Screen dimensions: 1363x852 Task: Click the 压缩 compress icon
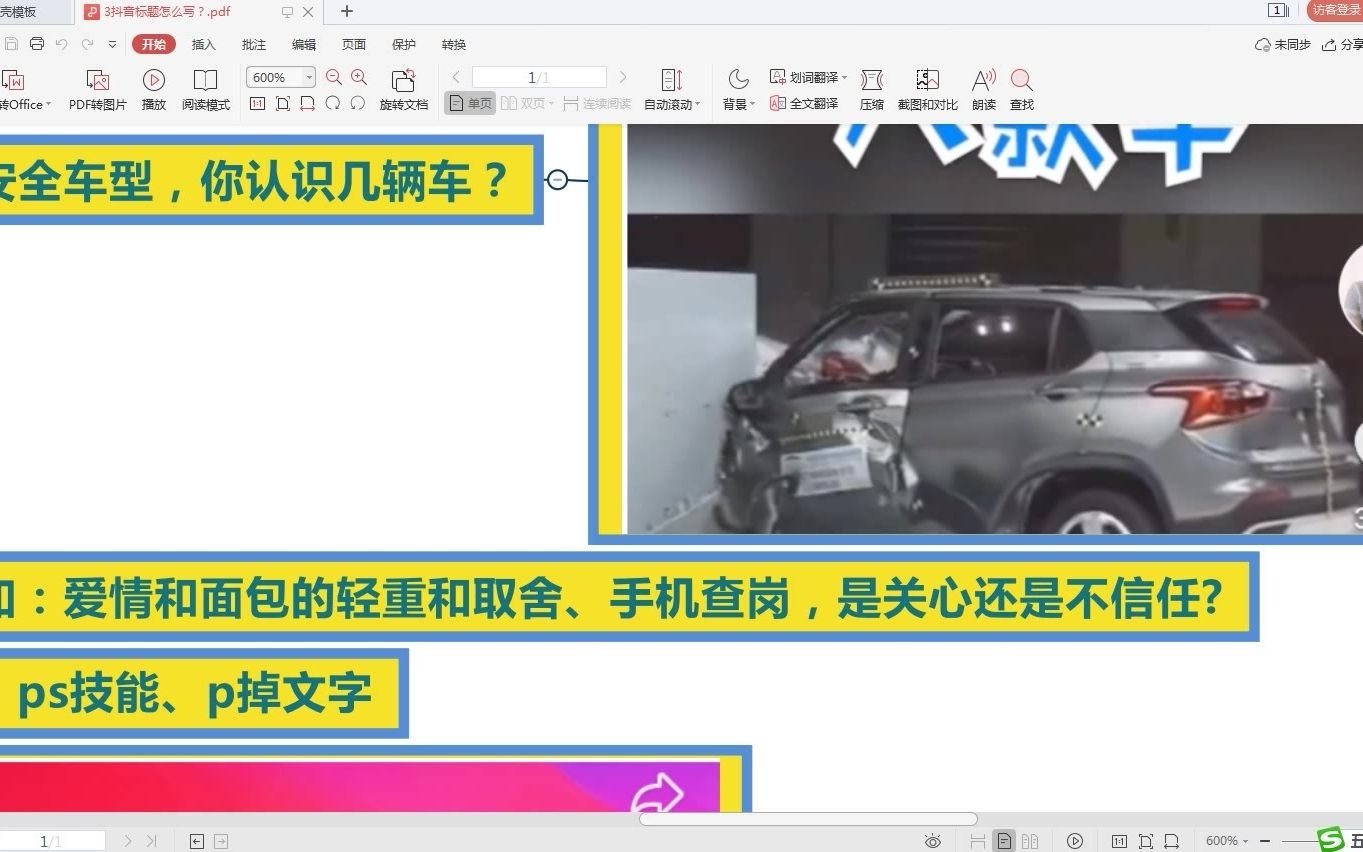point(872,80)
